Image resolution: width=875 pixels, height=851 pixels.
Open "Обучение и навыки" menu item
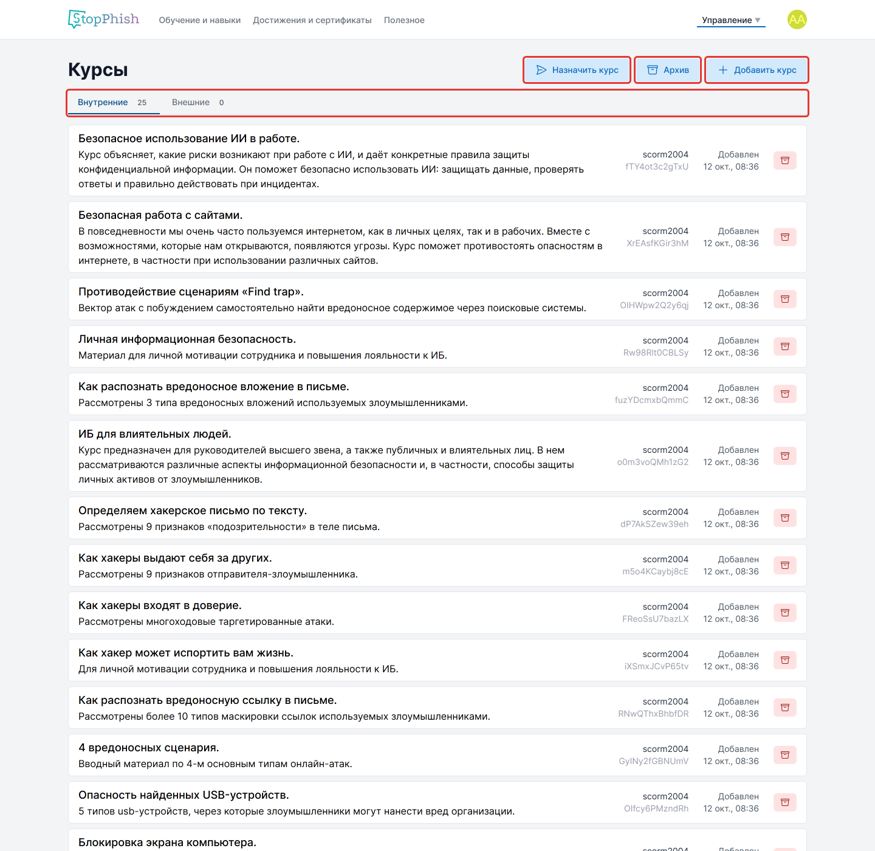(x=199, y=20)
